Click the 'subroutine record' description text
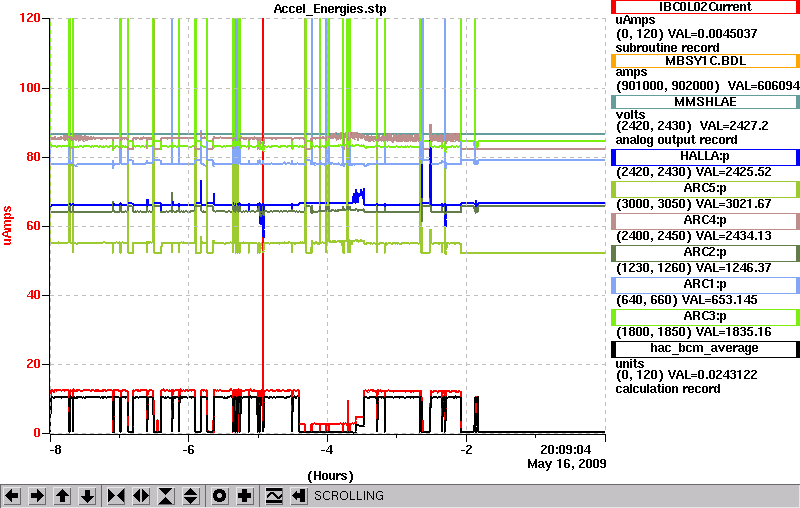The image size is (800, 508). coord(667,48)
